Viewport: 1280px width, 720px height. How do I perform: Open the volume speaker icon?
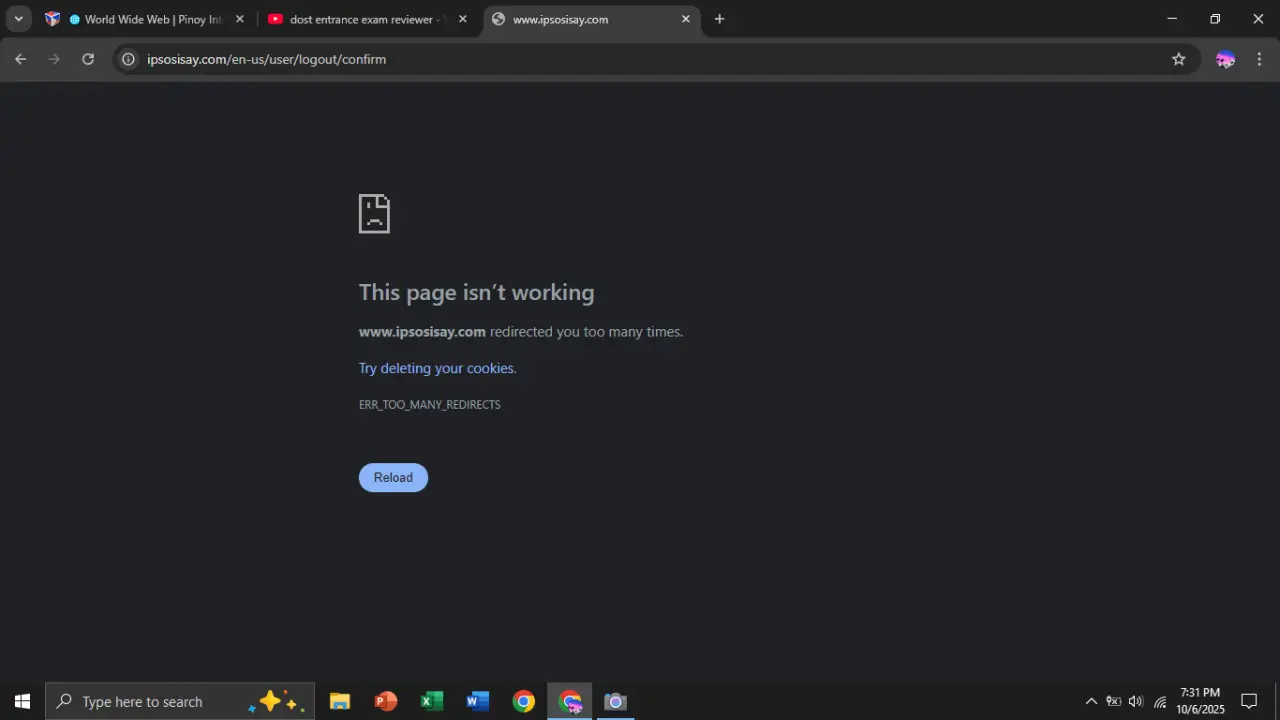[x=1136, y=701]
